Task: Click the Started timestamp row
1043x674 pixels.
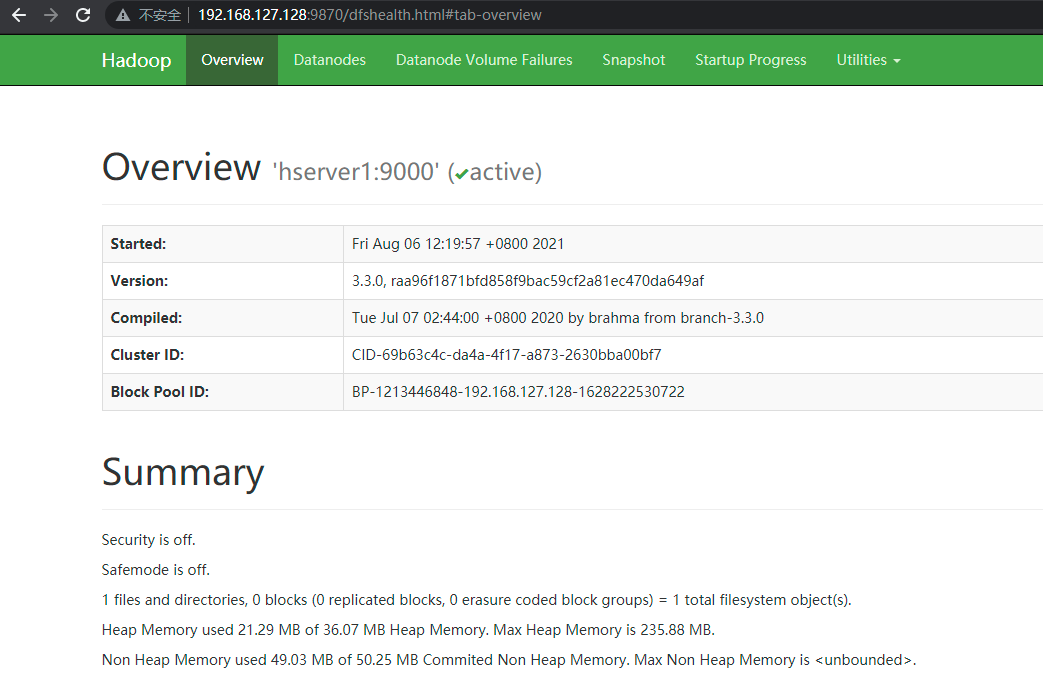Action: click(x=456, y=243)
